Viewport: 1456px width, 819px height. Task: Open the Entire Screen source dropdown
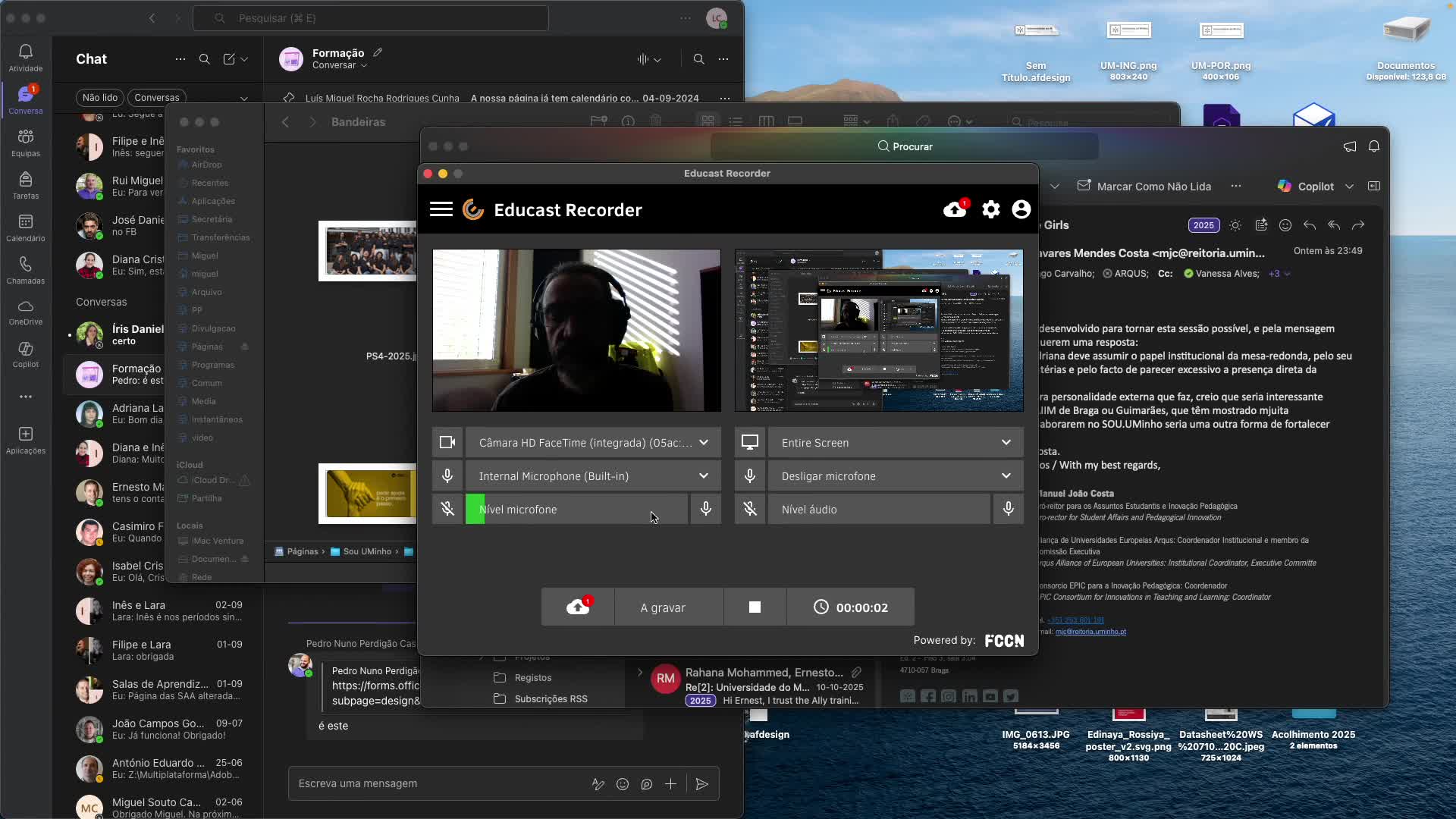pyautogui.click(x=896, y=443)
